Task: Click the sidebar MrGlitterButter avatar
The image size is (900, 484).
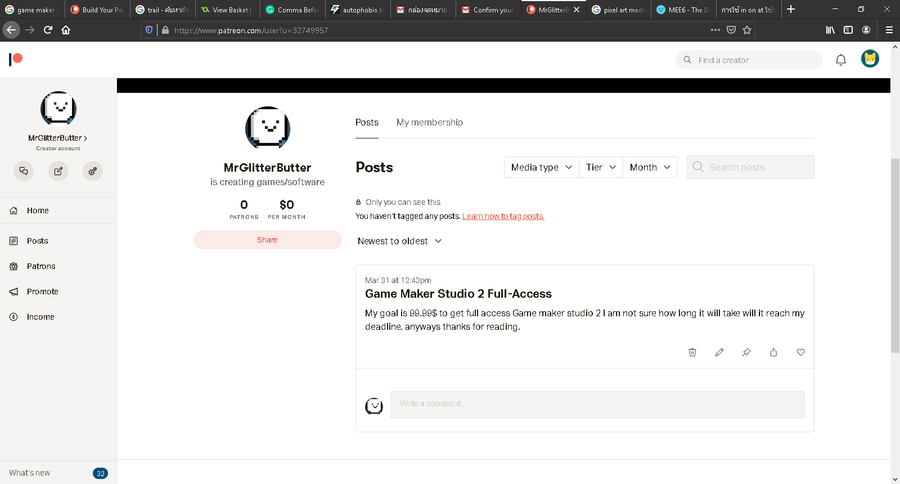Action: tap(58, 109)
